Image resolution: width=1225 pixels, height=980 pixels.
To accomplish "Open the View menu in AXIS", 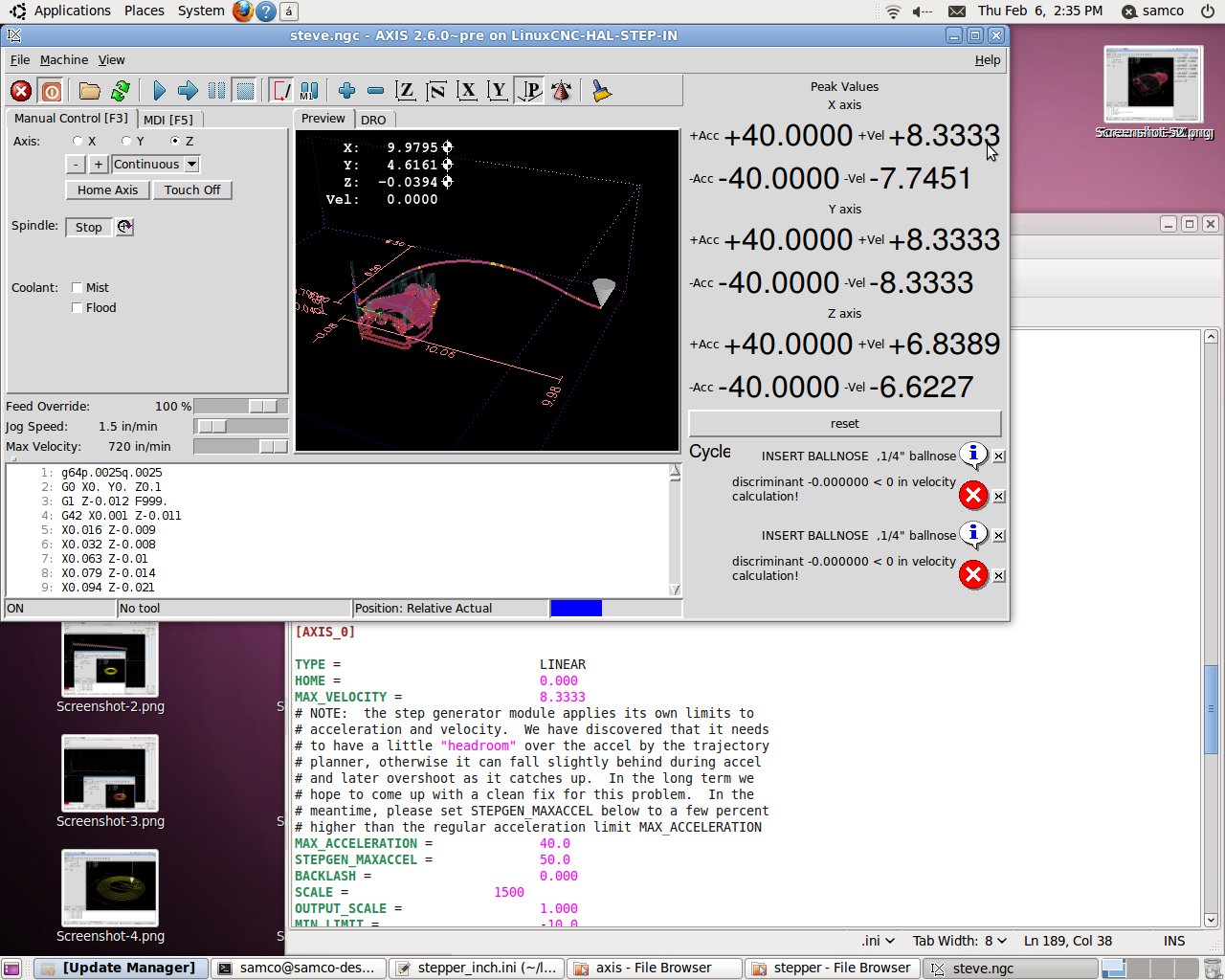I will point(111,59).
